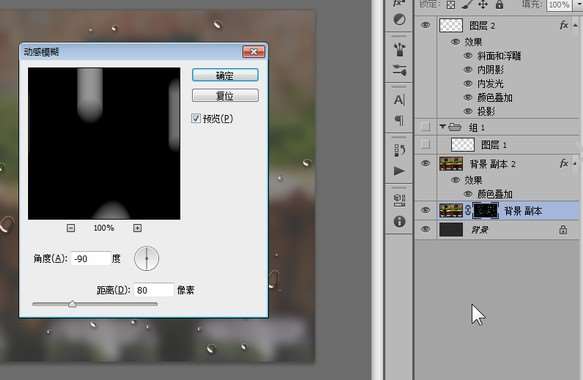The image size is (583, 380).
Task: Select the 背景 副本 layer mask thumbnail
Action: (x=485, y=210)
